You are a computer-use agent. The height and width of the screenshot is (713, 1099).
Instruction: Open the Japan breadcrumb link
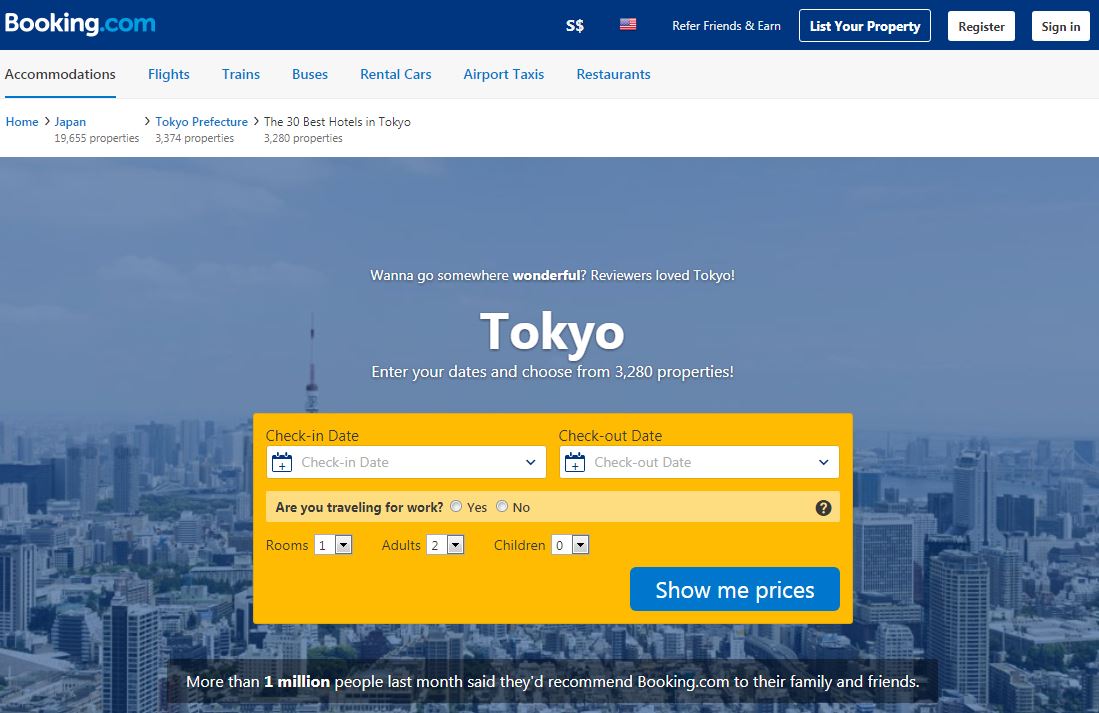[x=70, y=122]
